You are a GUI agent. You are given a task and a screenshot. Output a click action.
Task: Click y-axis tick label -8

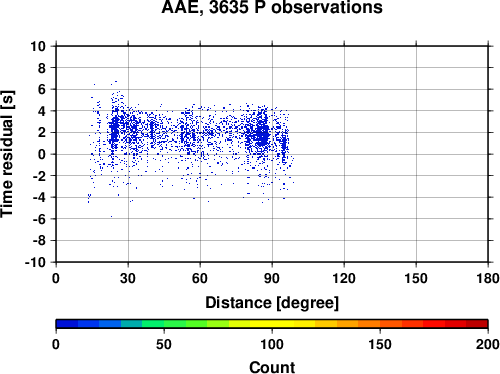click(39, 241)
